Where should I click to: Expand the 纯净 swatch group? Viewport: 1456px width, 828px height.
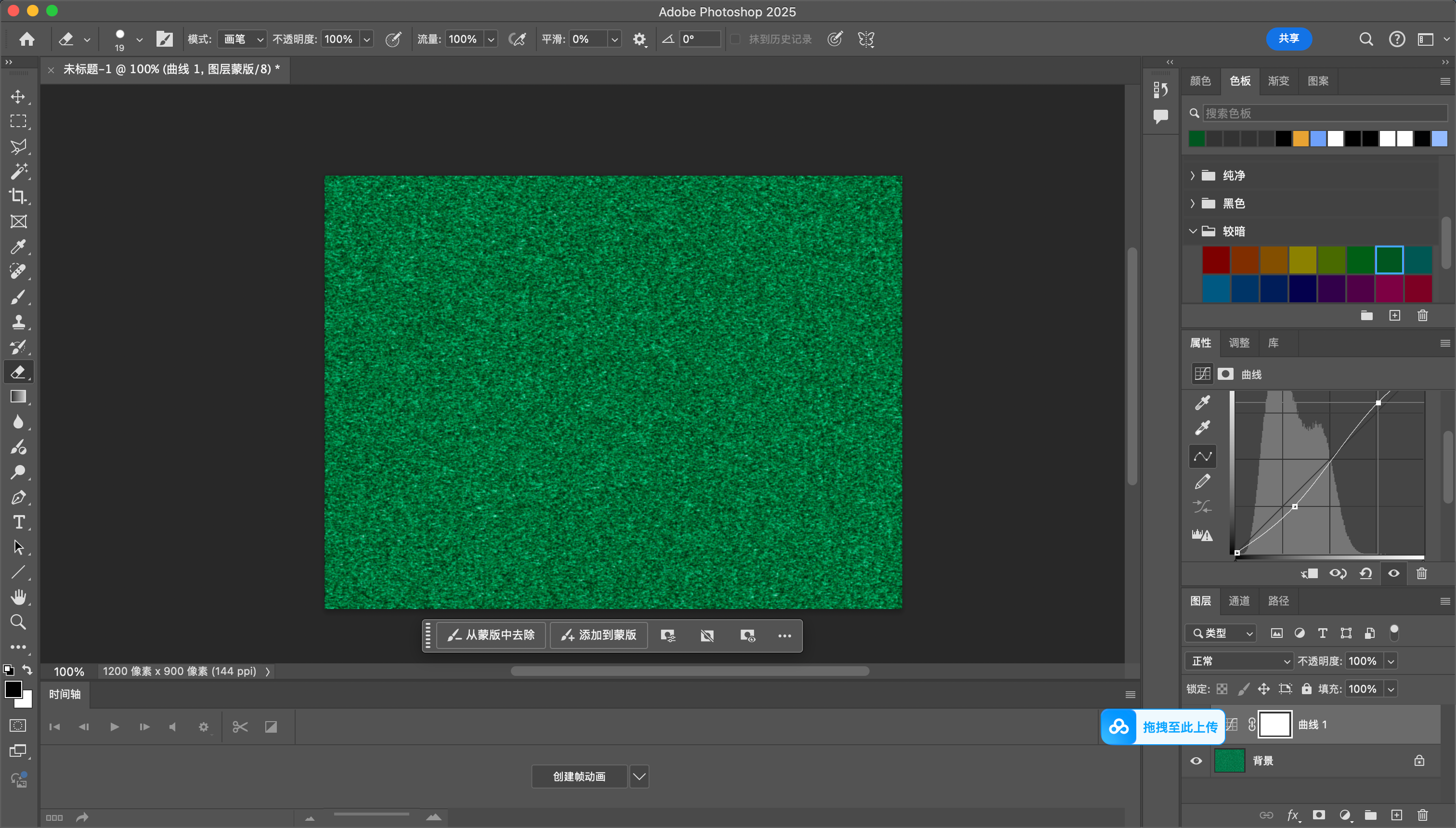point(1193,175)
